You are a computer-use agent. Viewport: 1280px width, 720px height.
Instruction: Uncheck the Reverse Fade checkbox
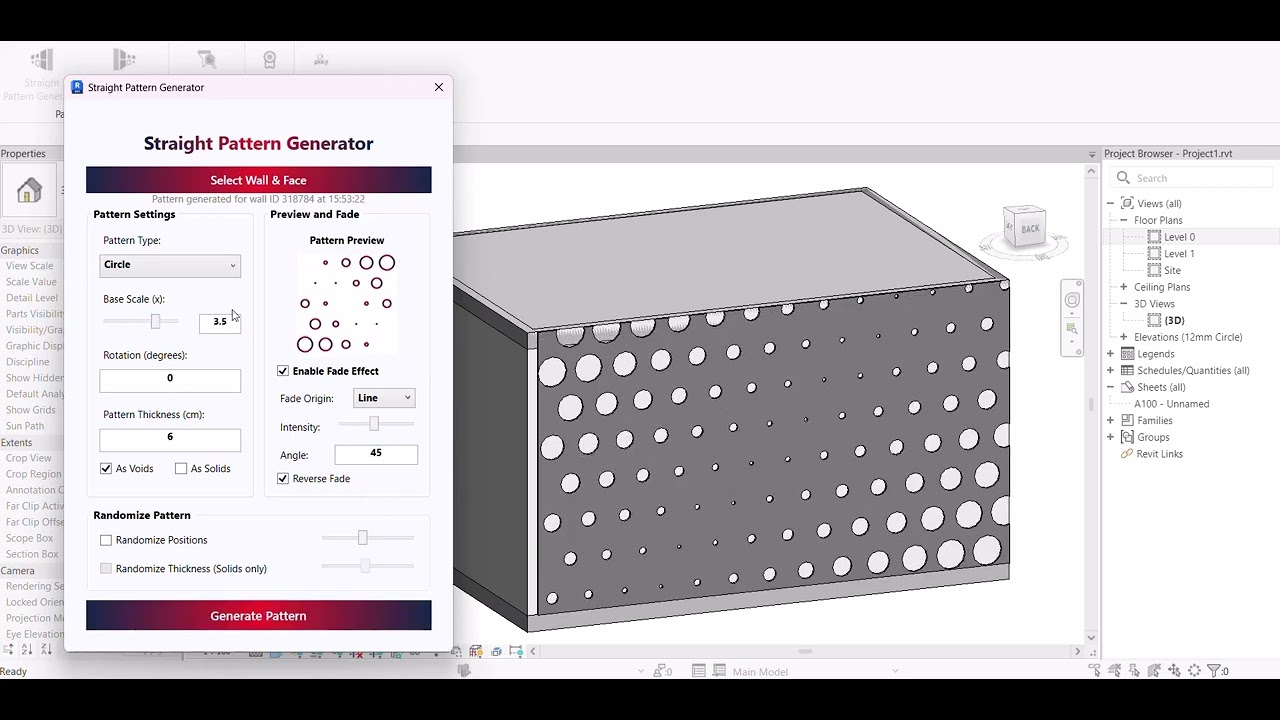283,479
